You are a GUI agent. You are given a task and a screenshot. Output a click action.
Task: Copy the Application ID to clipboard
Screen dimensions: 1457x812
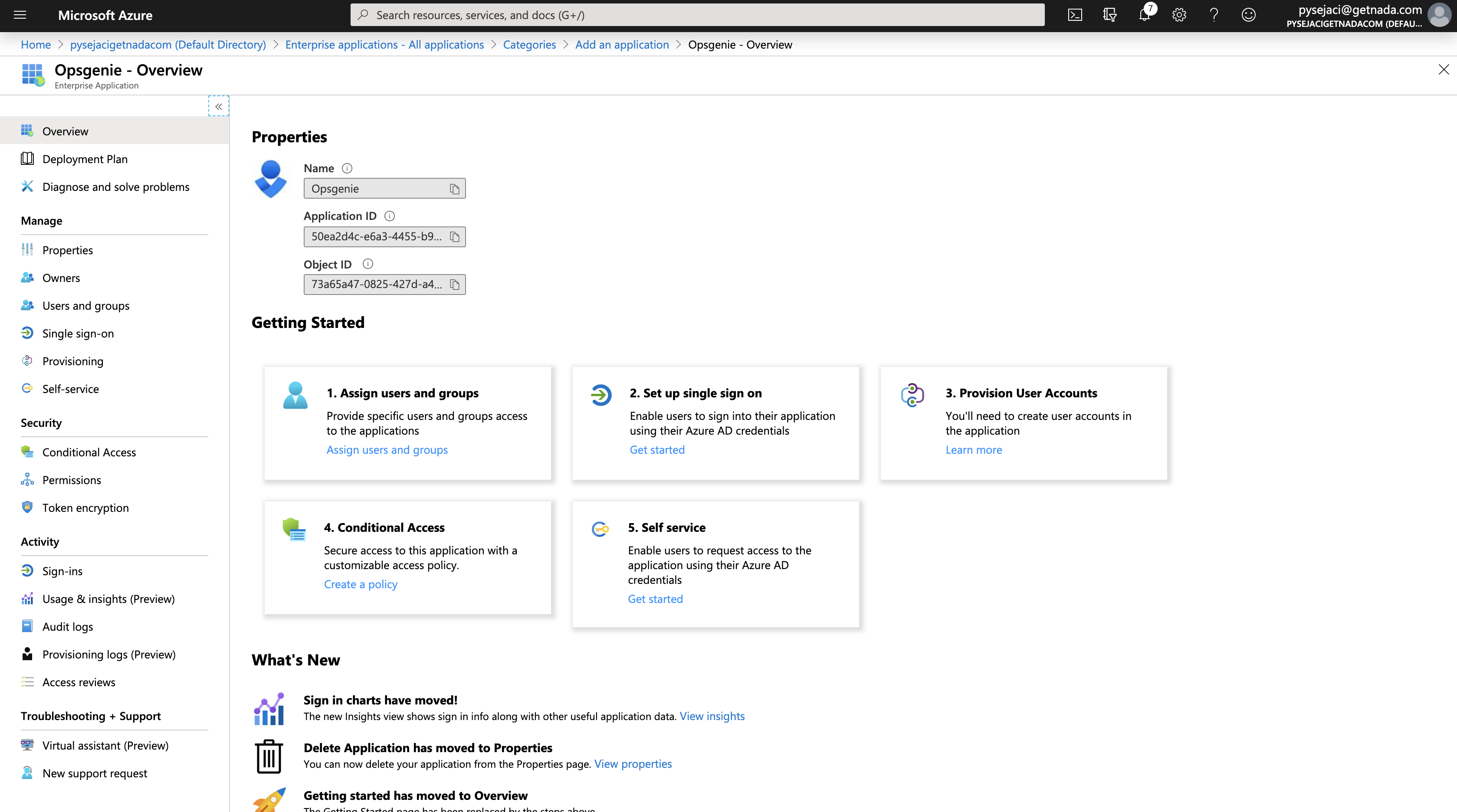pos(454,237)
